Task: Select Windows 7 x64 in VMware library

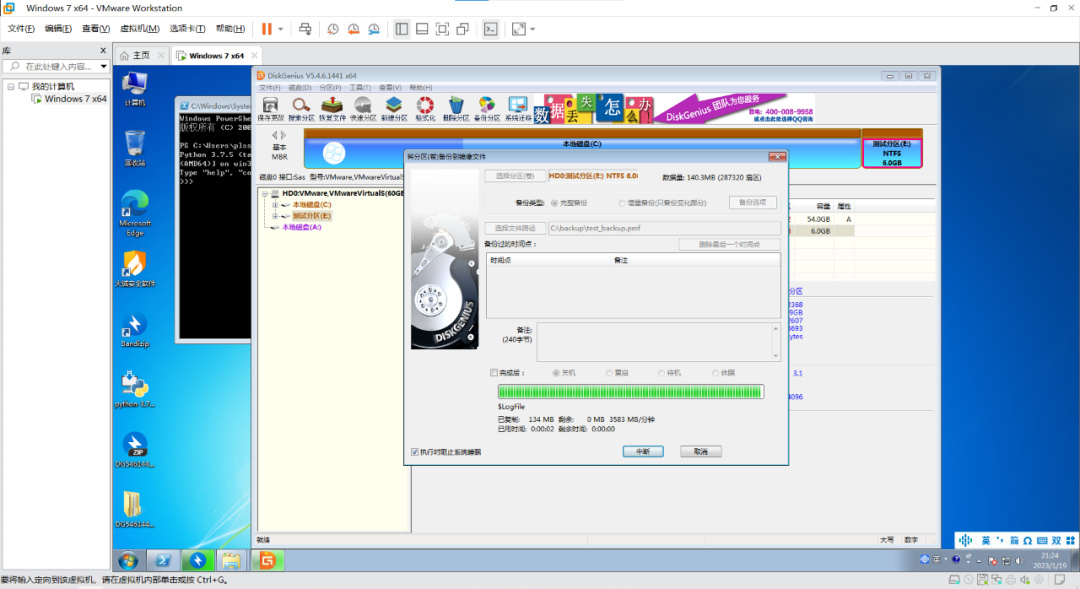Action: coord(75,99)
